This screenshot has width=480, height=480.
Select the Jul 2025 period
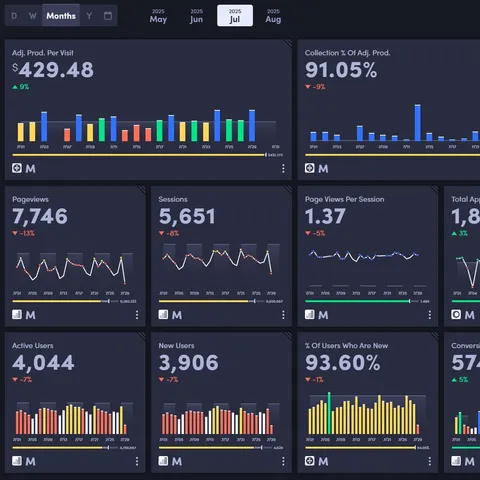click(x=235, y=16)
